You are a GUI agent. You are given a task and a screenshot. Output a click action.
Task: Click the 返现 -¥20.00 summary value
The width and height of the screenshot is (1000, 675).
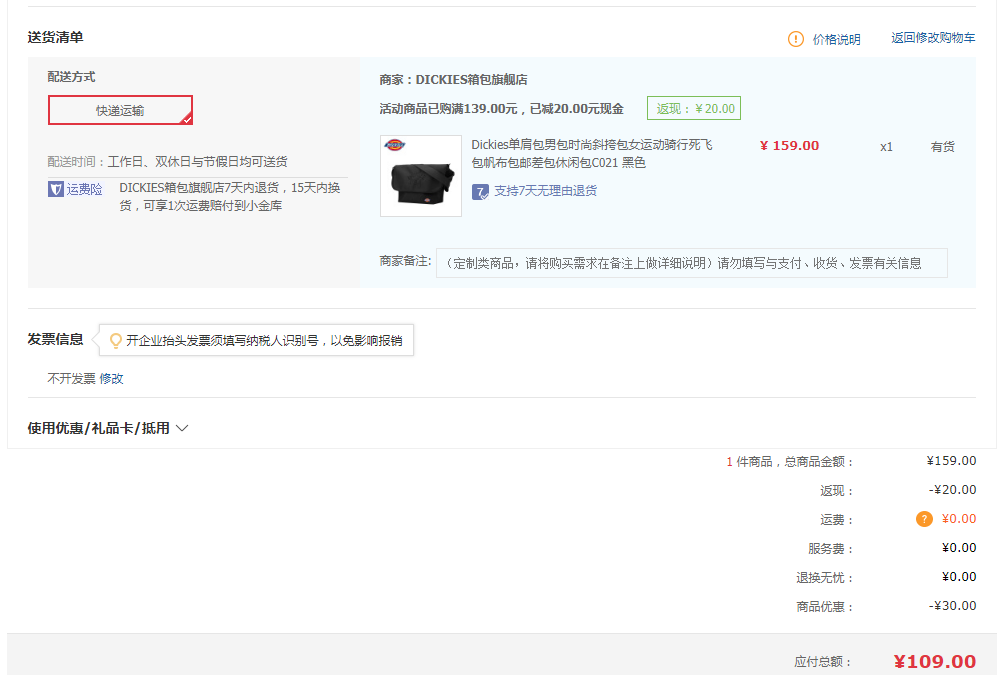pos(952,490)
